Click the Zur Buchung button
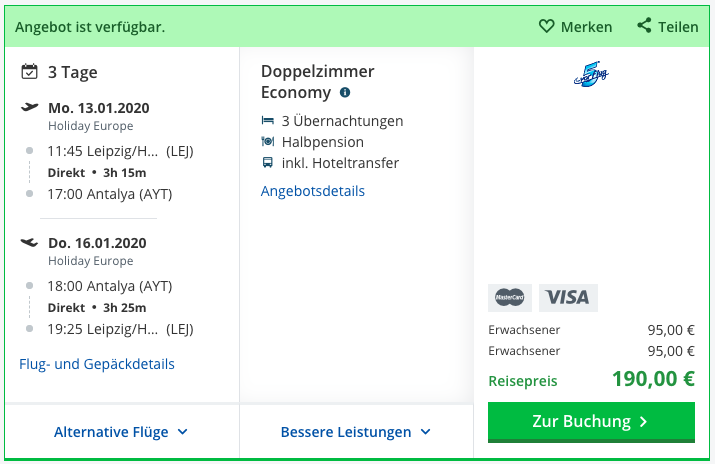 pos(591,422)
